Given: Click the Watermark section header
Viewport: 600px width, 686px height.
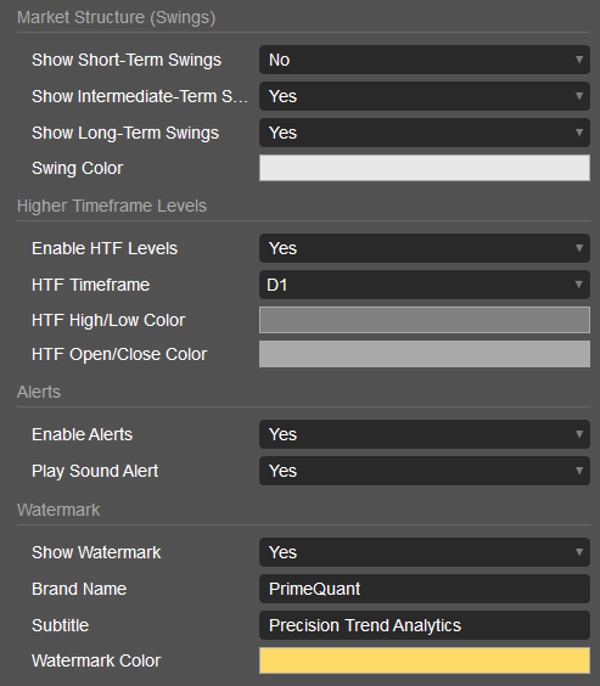Looking at the screenshot, I should [x=59, y=510].
